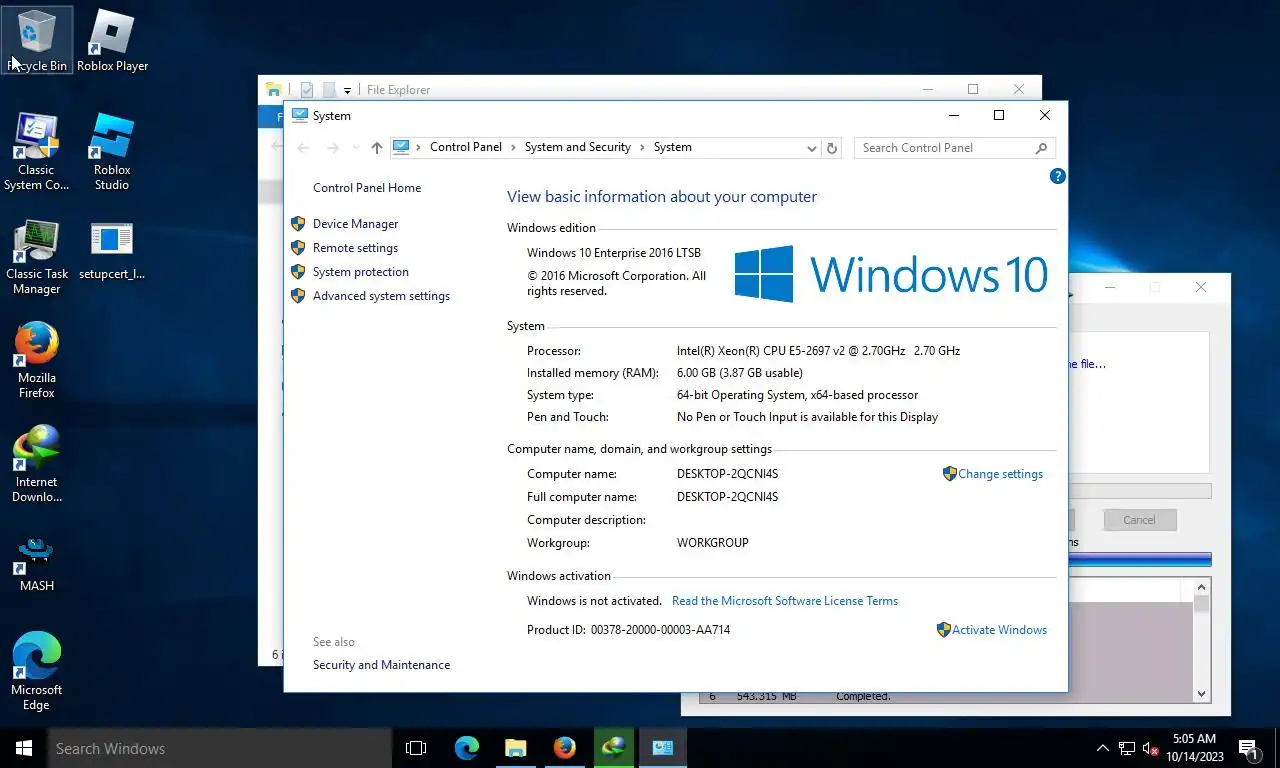Click "Windows 10 Enterprise 2016 LTSB" text

[614, 253]
